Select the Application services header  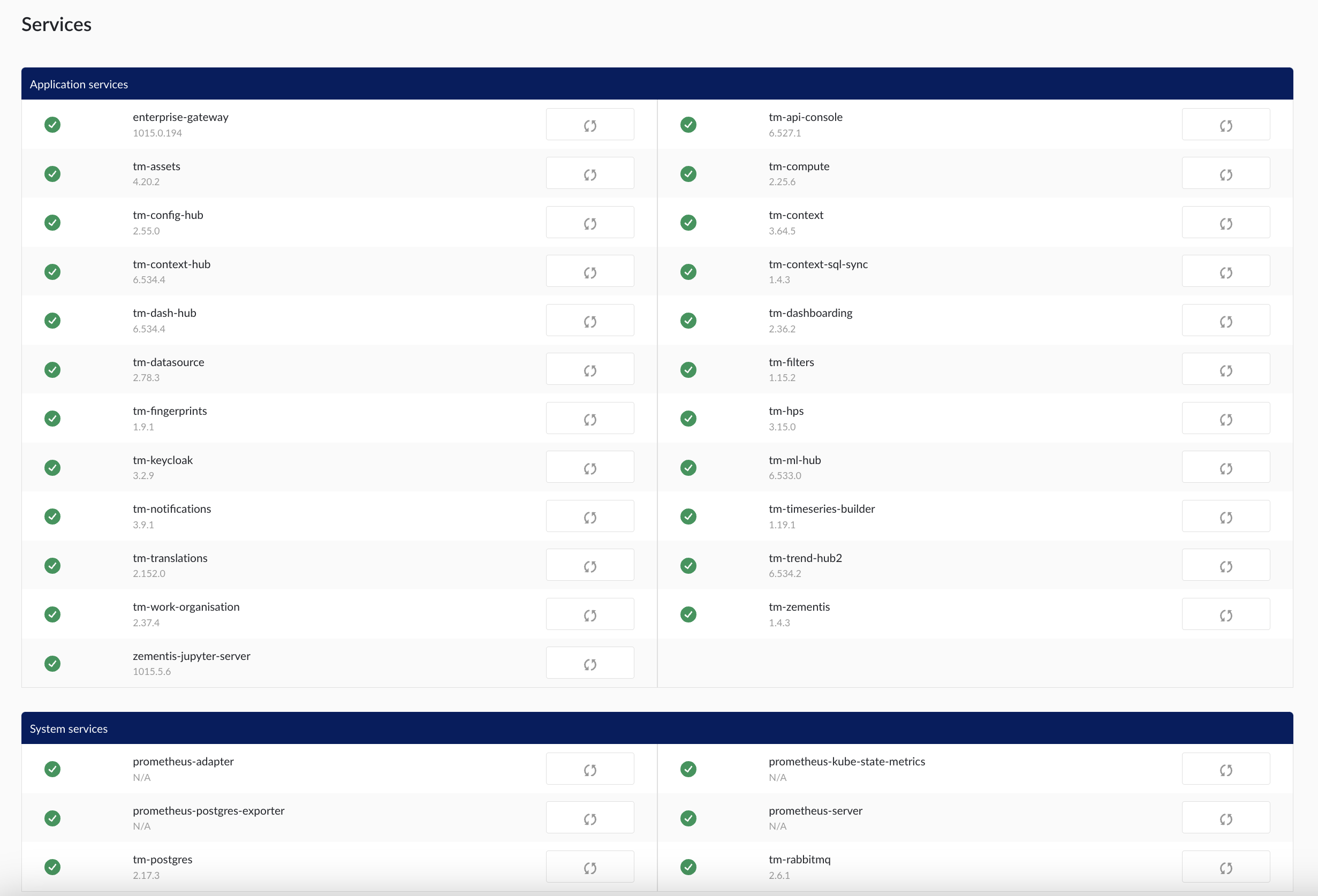(657, 84)
